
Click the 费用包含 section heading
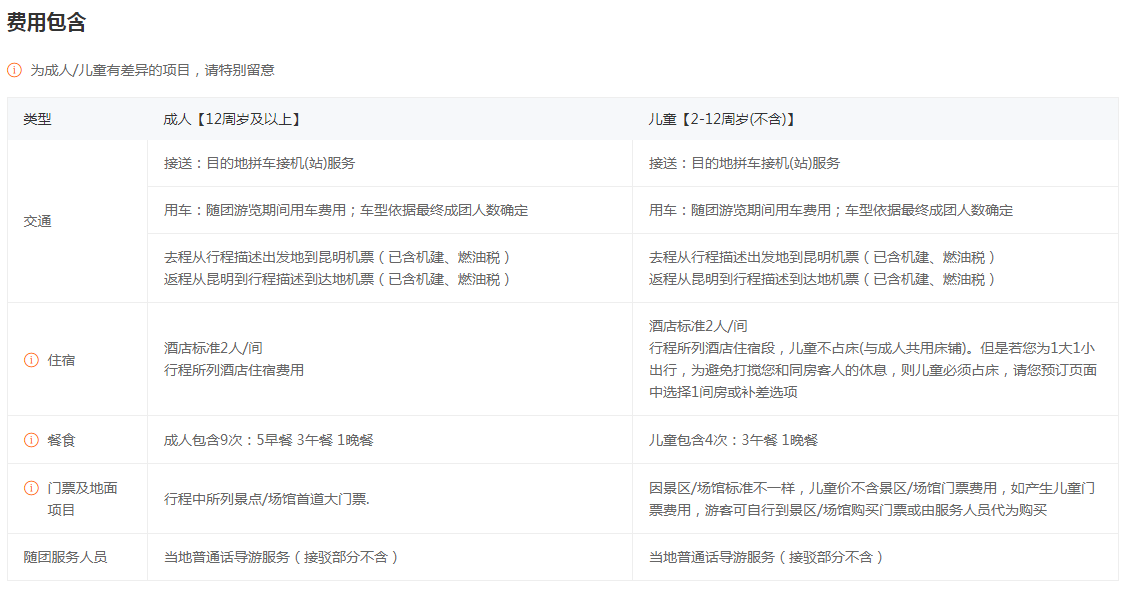coord(46,23)
